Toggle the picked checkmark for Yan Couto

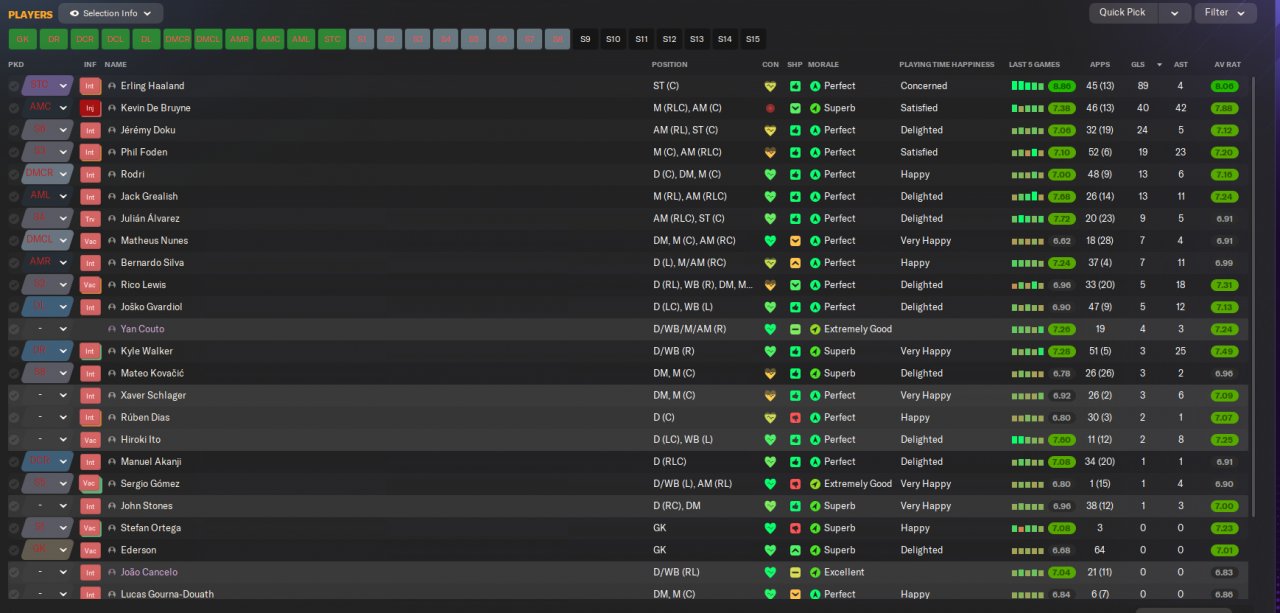point(14,329)
